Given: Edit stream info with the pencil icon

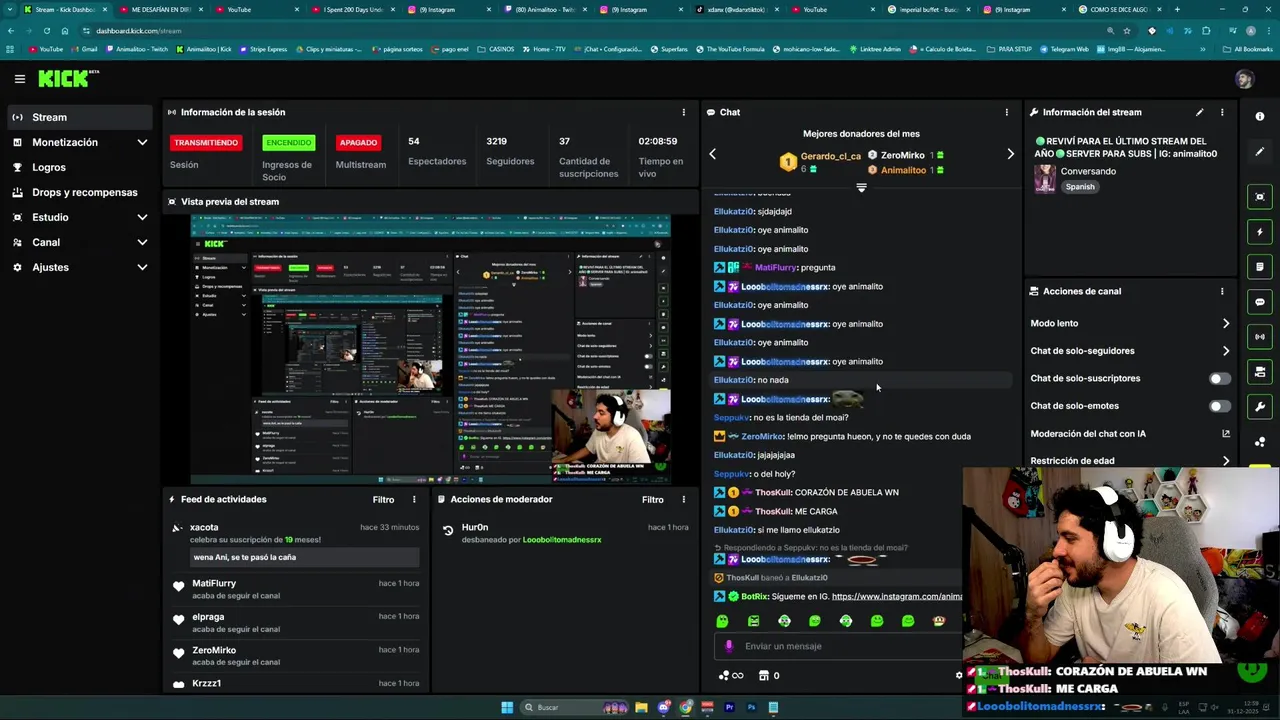Looking at the screenshot, I should 1199,112.
